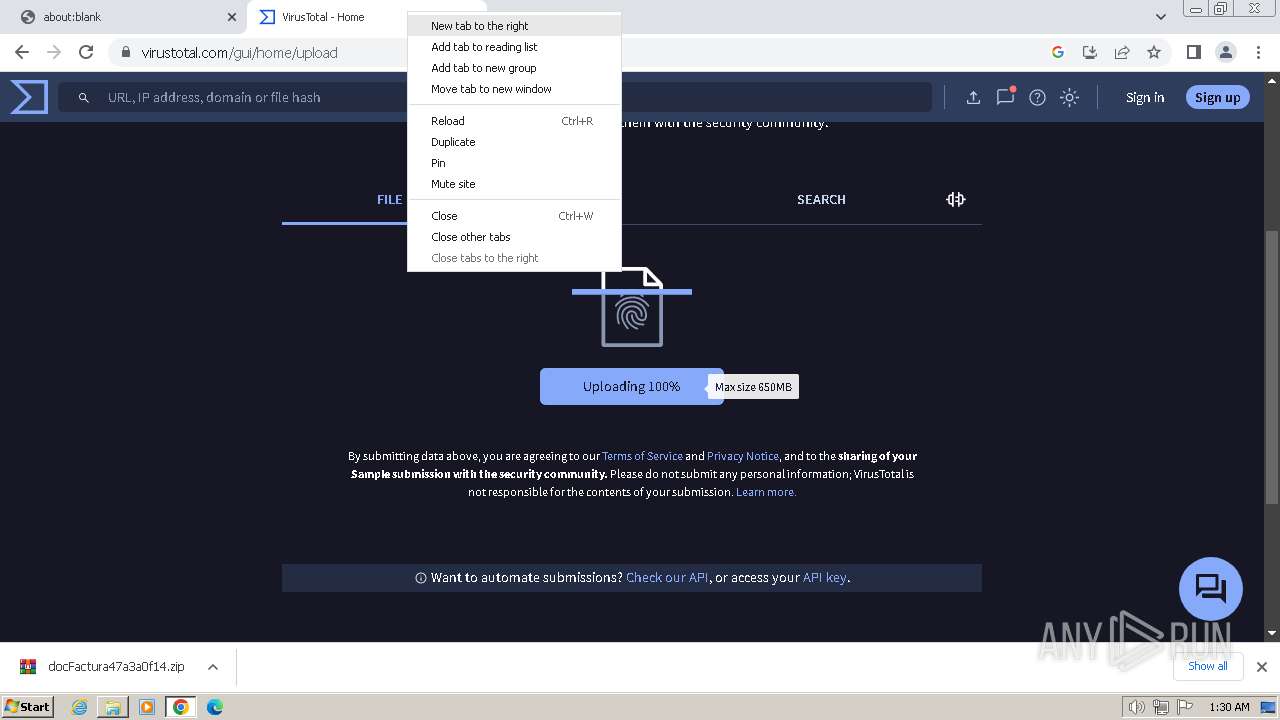Open the notifications comment icon
Viewport: 1280px width, 720px height.
click(x=1005, y=97)
